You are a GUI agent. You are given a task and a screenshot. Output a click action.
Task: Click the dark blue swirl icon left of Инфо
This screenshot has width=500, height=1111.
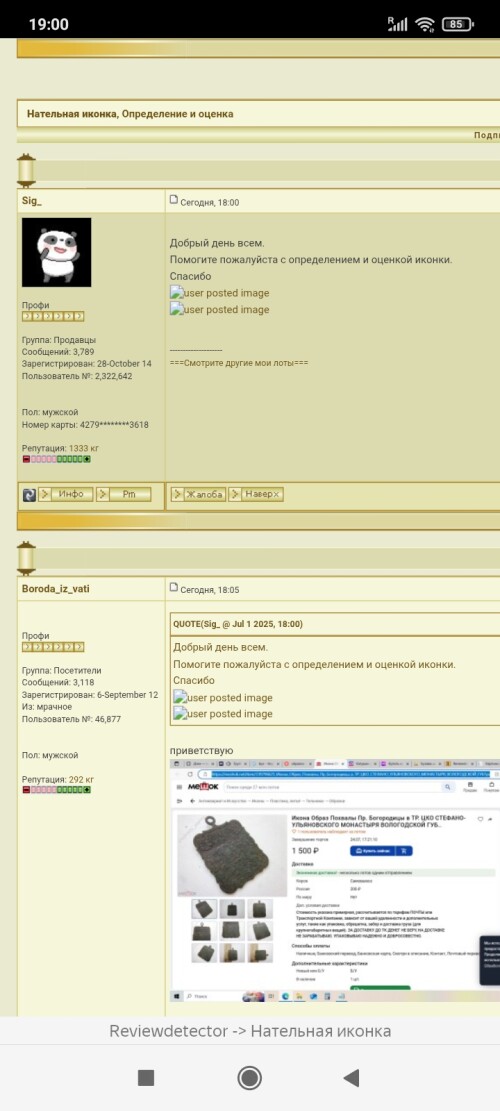pos(29,495)
